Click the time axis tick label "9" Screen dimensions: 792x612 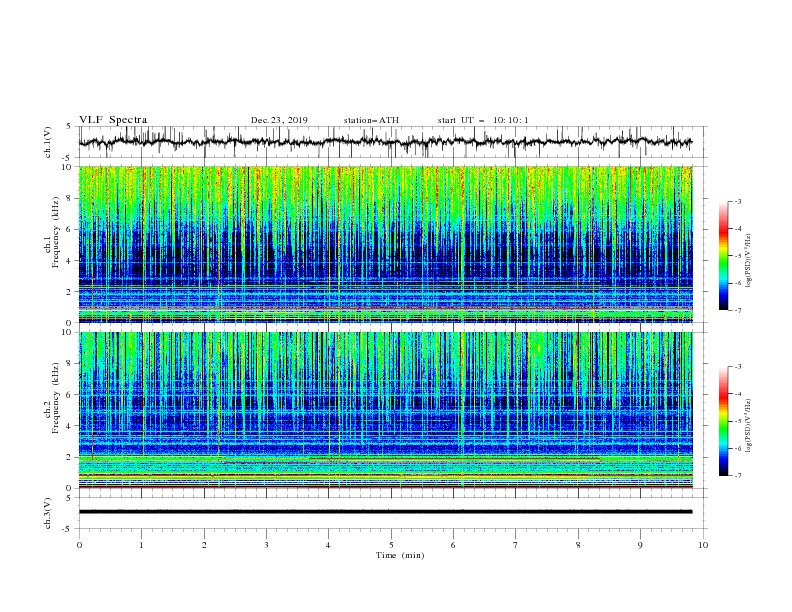click(640, 545)
